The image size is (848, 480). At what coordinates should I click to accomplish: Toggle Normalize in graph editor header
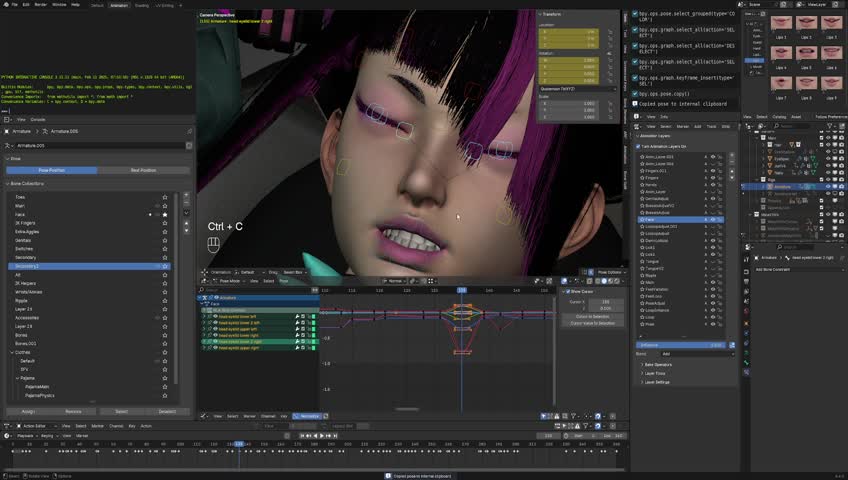pyautogui.click(x=307, y=416)
